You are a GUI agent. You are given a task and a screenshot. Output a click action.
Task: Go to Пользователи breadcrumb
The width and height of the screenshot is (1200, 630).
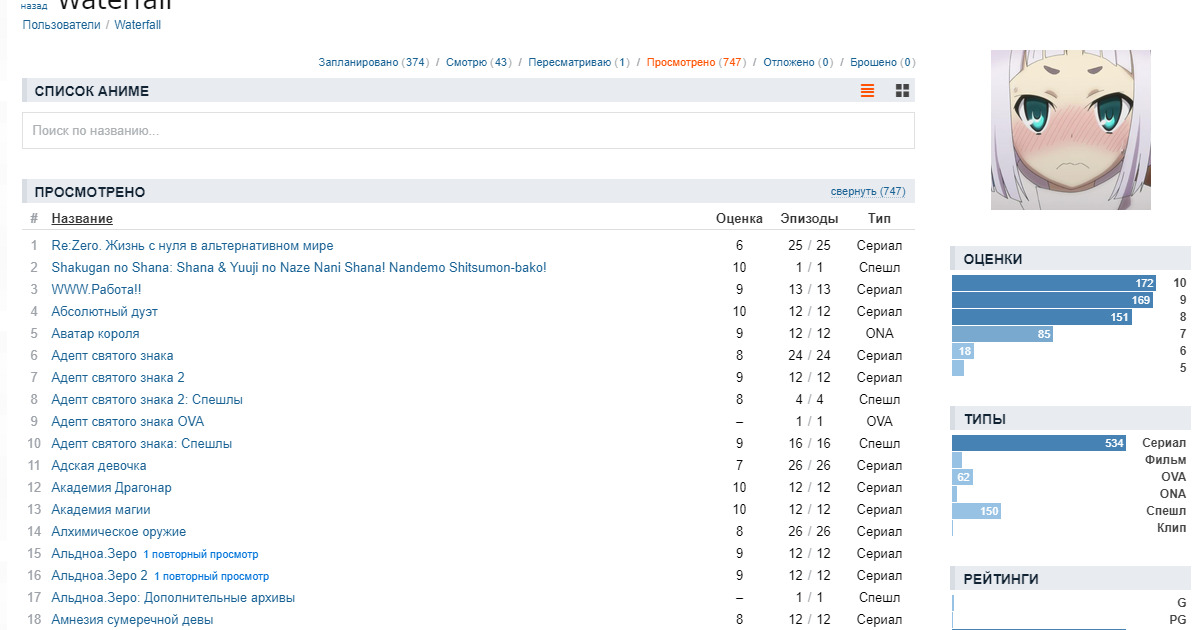coord(61,25)
